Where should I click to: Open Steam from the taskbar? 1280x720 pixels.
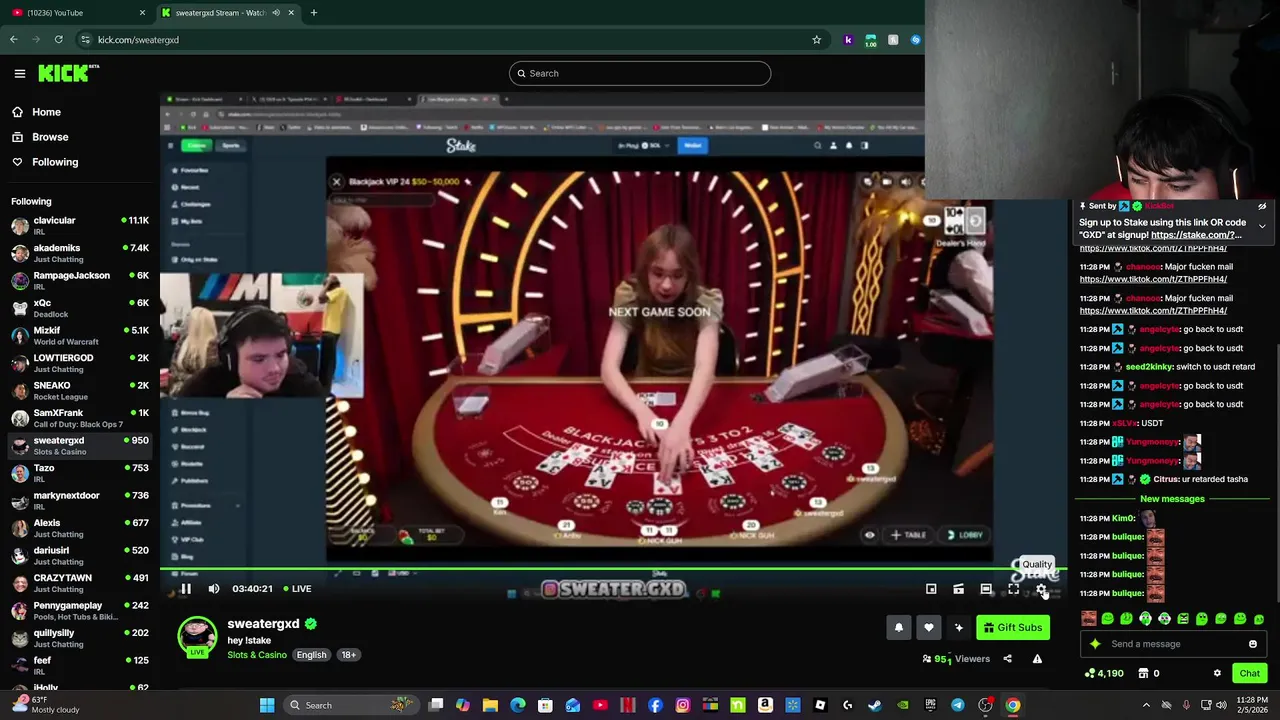point(875,705)
